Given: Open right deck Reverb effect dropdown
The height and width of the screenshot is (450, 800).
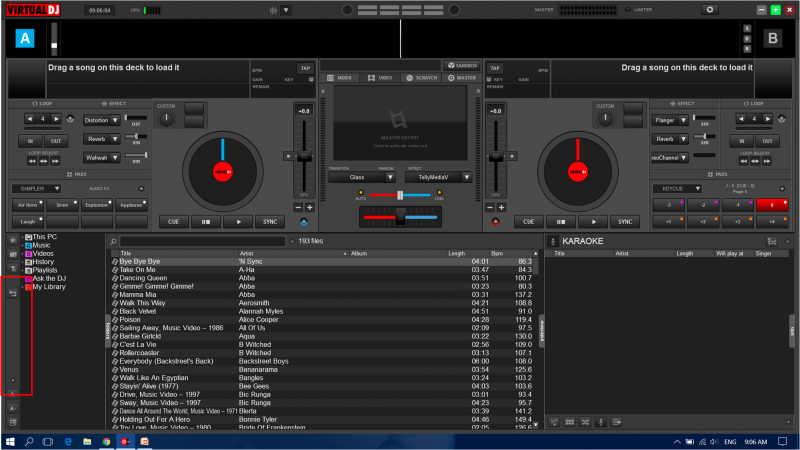Looking at the screenshot, I should click(683, 139).
